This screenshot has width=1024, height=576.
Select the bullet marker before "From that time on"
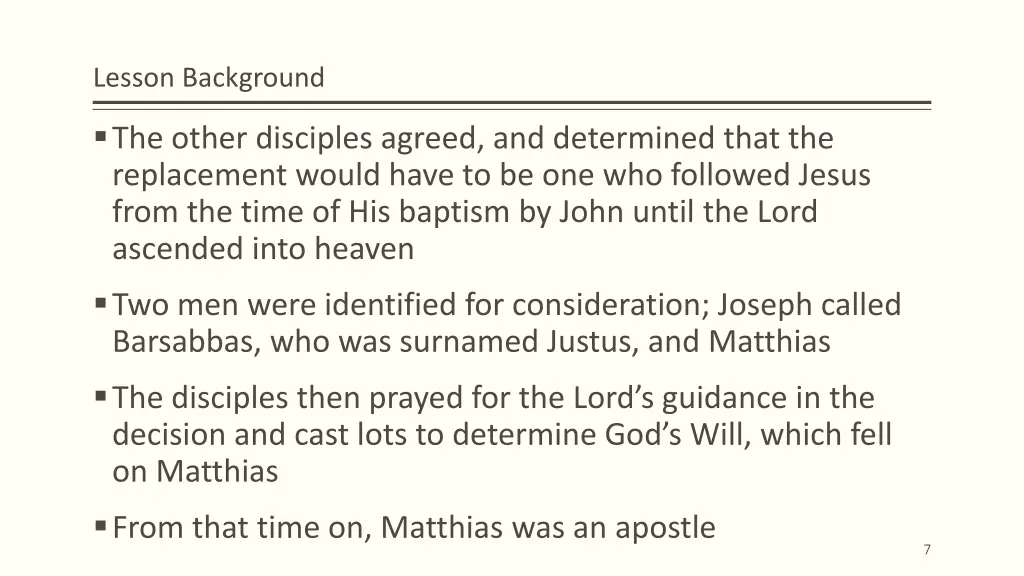pyautogui.click(x=101, y=526)
